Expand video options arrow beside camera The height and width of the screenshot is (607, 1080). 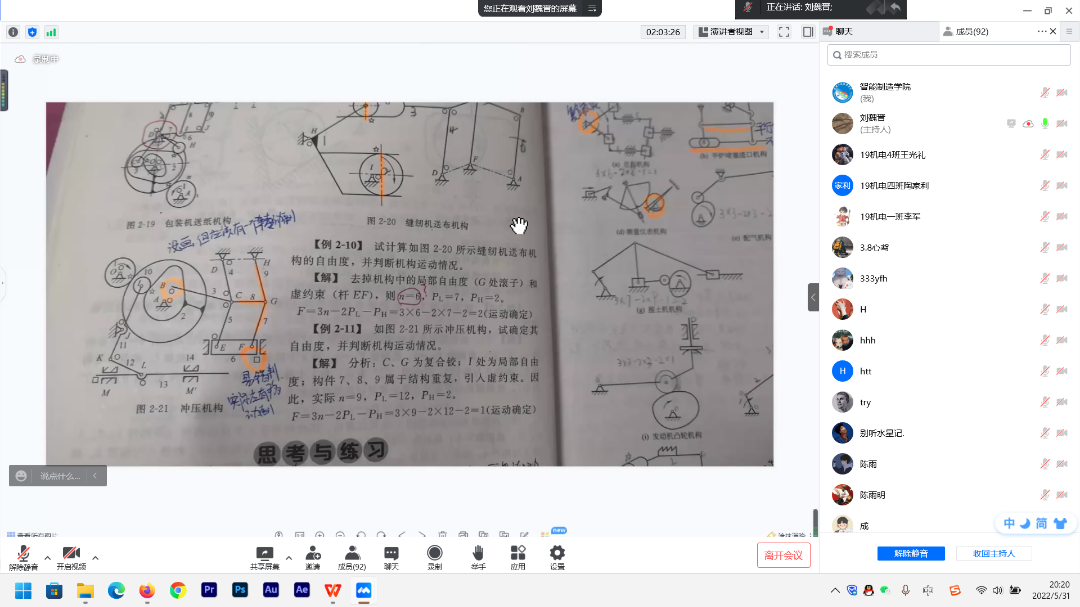click(x=95, y=558)
